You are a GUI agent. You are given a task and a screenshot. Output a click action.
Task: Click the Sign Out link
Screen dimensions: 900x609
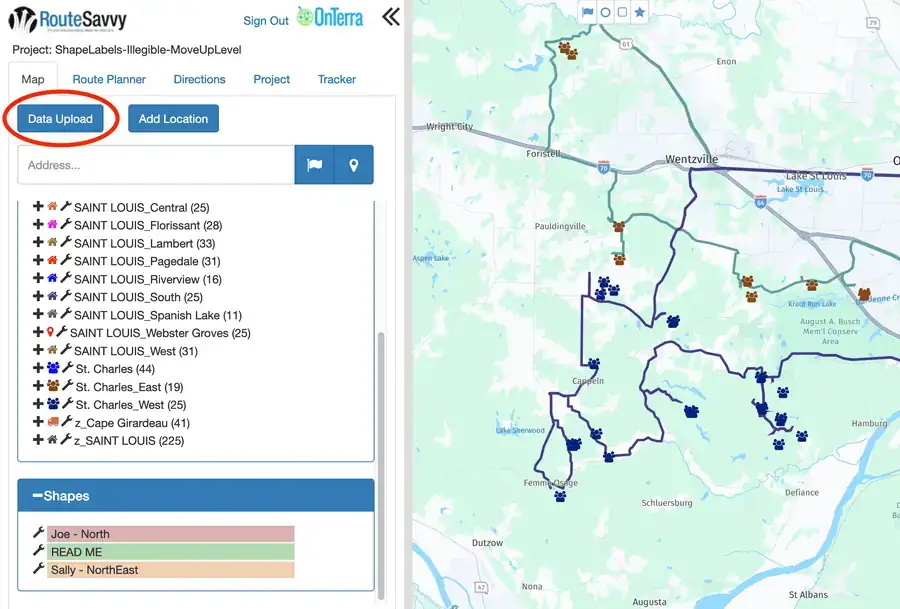pos(266,21)
